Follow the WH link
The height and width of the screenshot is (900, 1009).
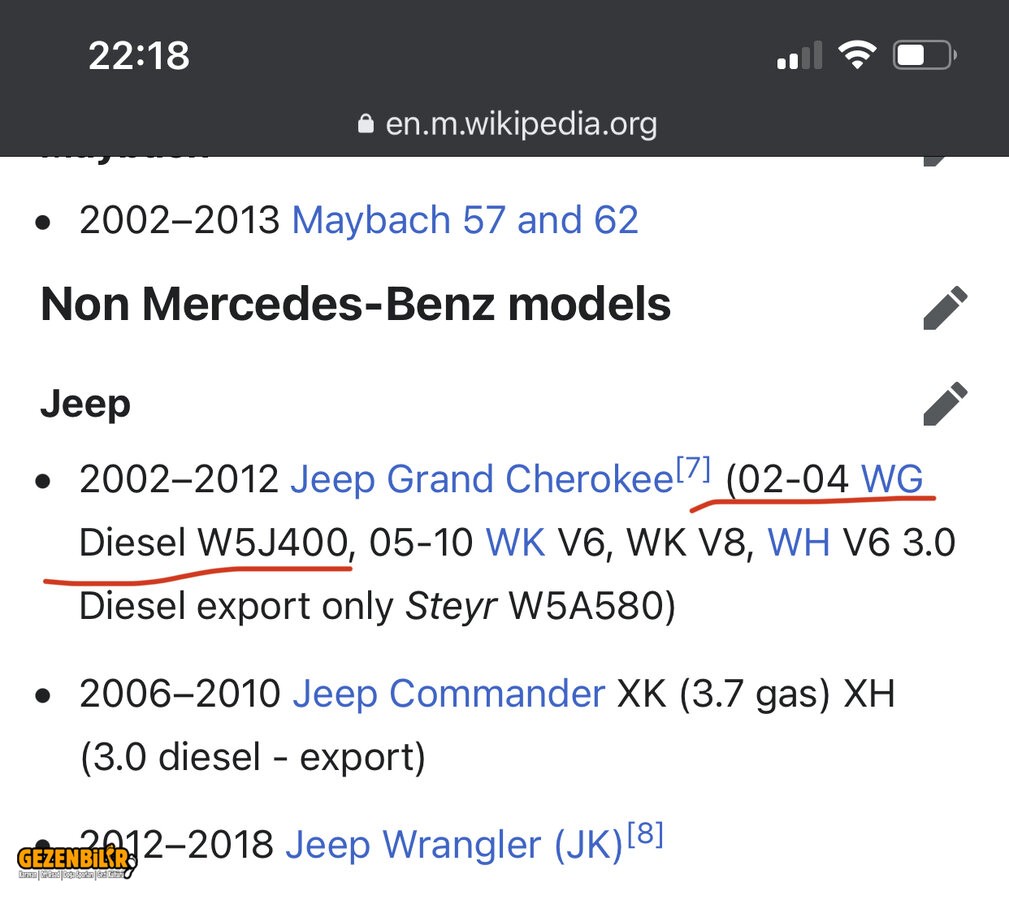click(x=798, y=543)
